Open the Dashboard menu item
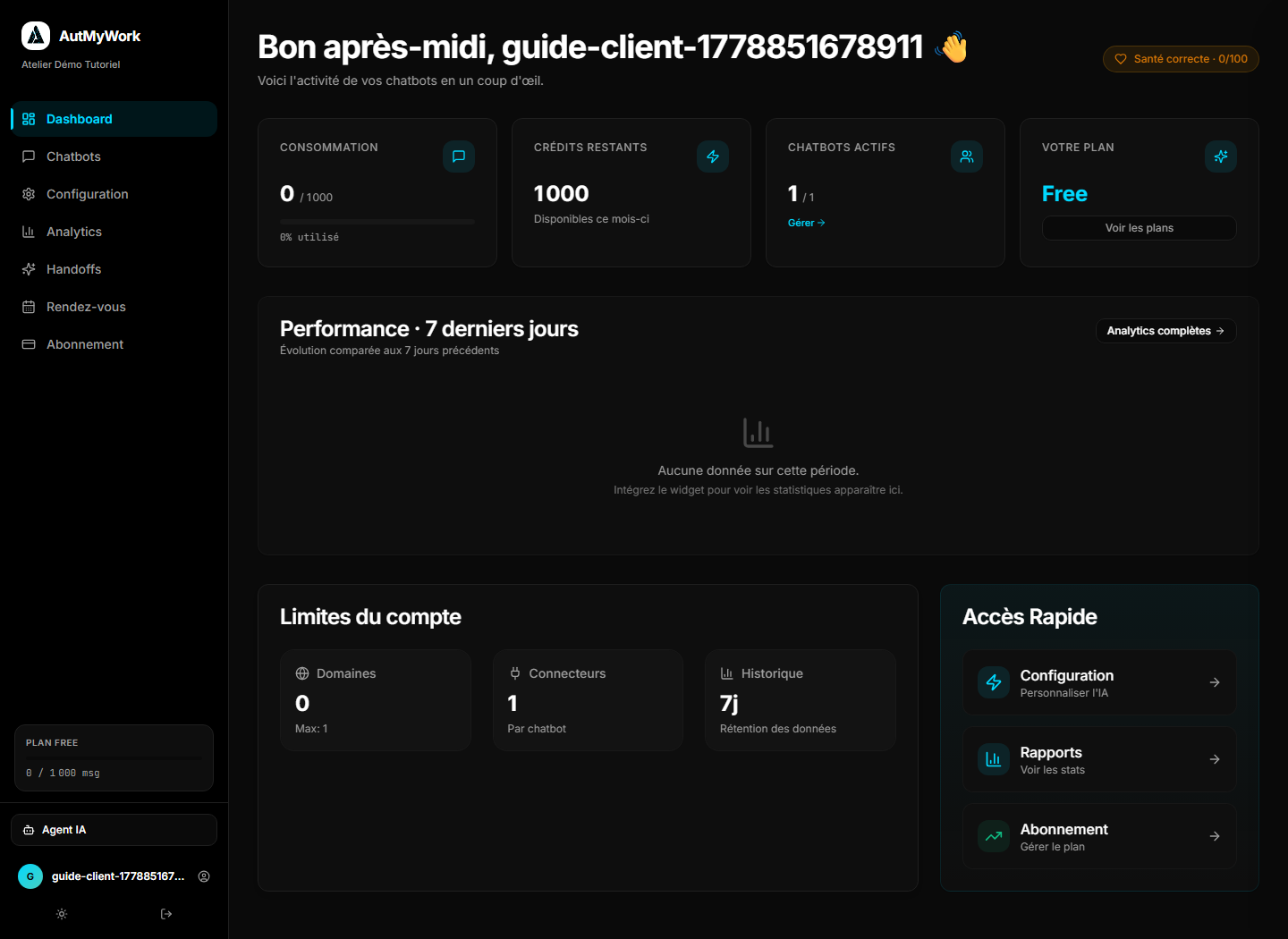The image size is (1288, 939). [x=114, y=119]
